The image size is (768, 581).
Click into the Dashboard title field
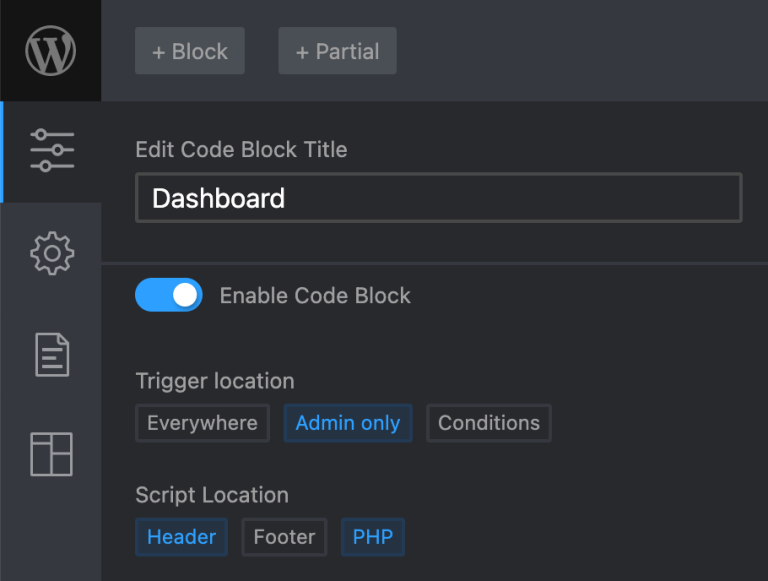click(x=439, y=198)
